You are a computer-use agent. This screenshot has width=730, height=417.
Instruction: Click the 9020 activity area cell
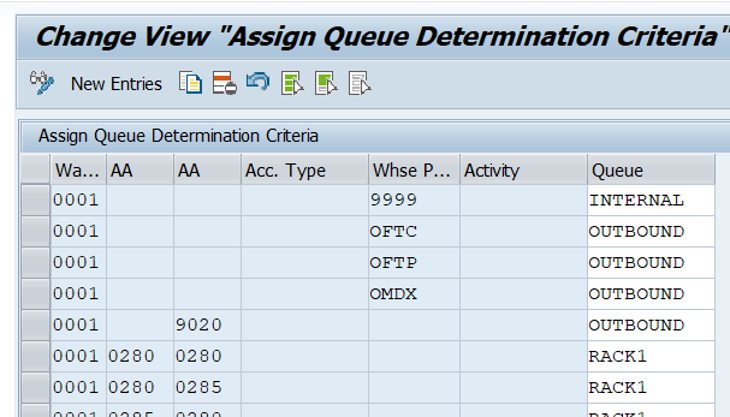pos(207,325)
